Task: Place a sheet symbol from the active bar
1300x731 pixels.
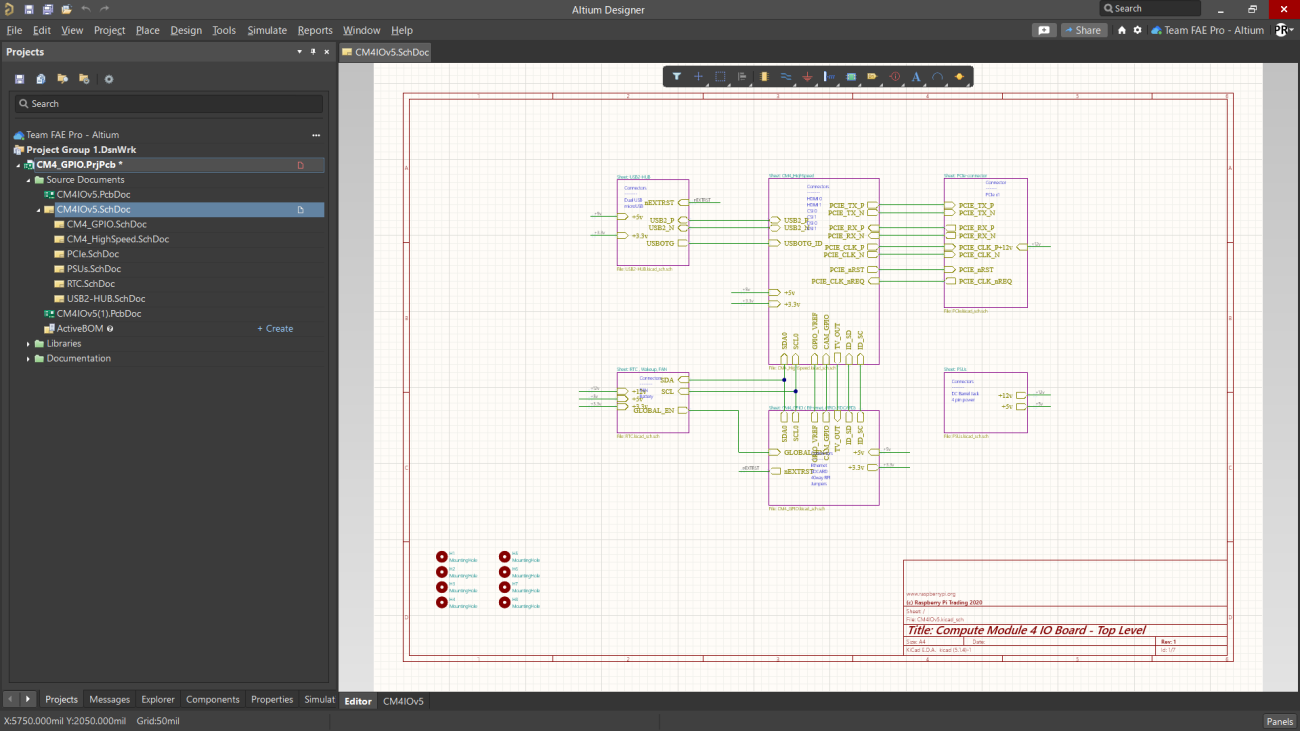Action: click(851, 76)
